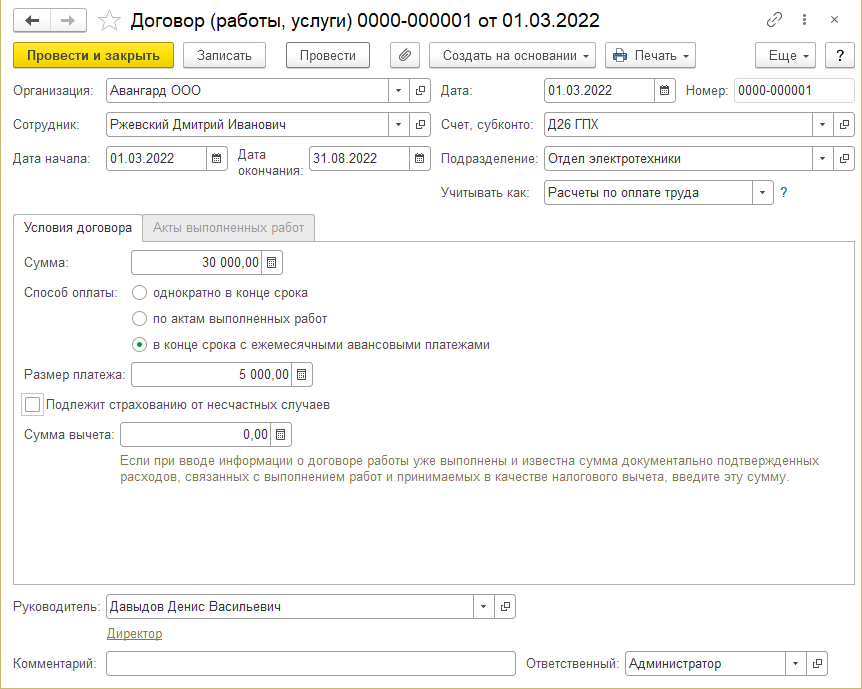This screenshot has width=862, height=689.
Task: Click the 'Директор' link
Action: [x=134, y=633]
